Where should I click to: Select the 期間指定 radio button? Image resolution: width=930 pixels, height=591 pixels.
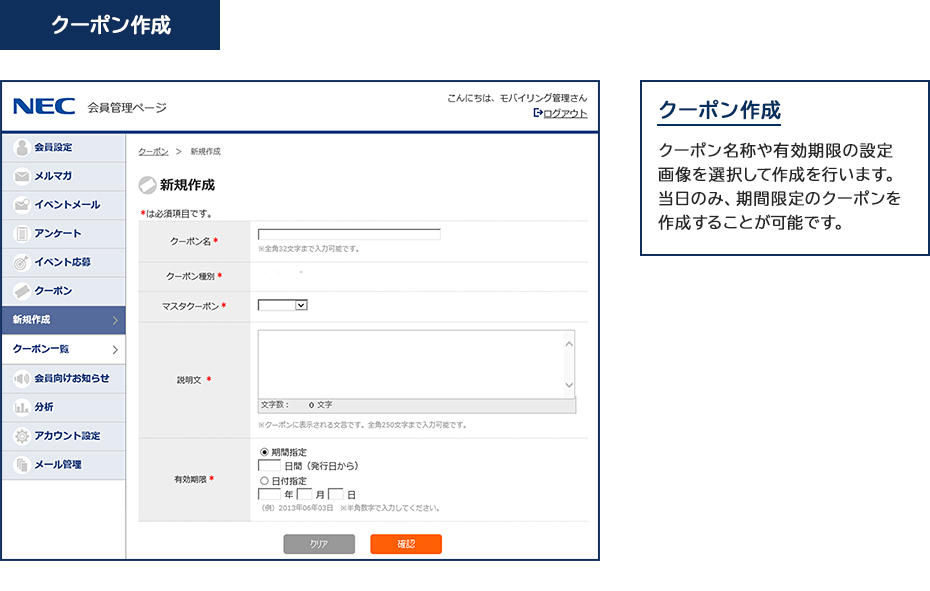[x=265, y=452]
